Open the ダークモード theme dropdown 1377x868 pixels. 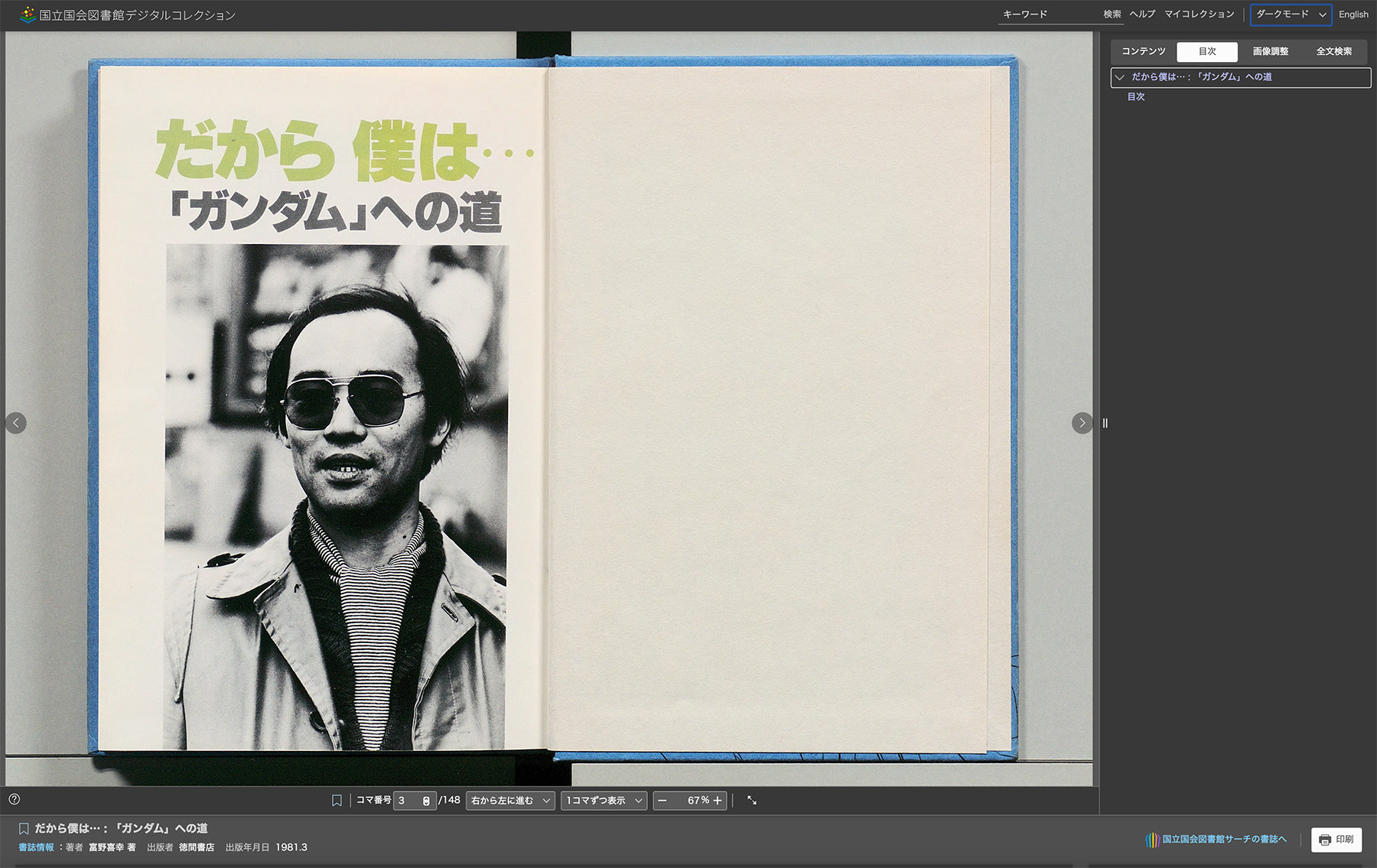point(1291,15)
